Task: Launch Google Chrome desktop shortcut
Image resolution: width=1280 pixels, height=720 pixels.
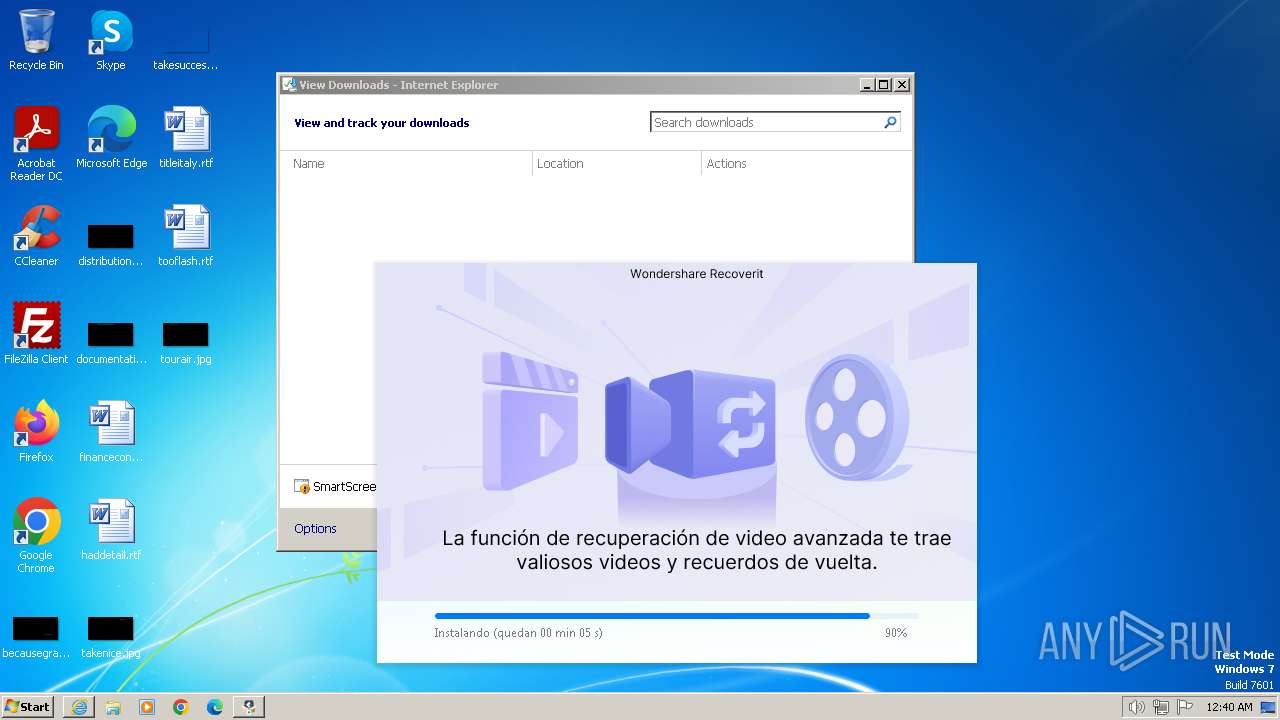Action: [x=36, y=536]
